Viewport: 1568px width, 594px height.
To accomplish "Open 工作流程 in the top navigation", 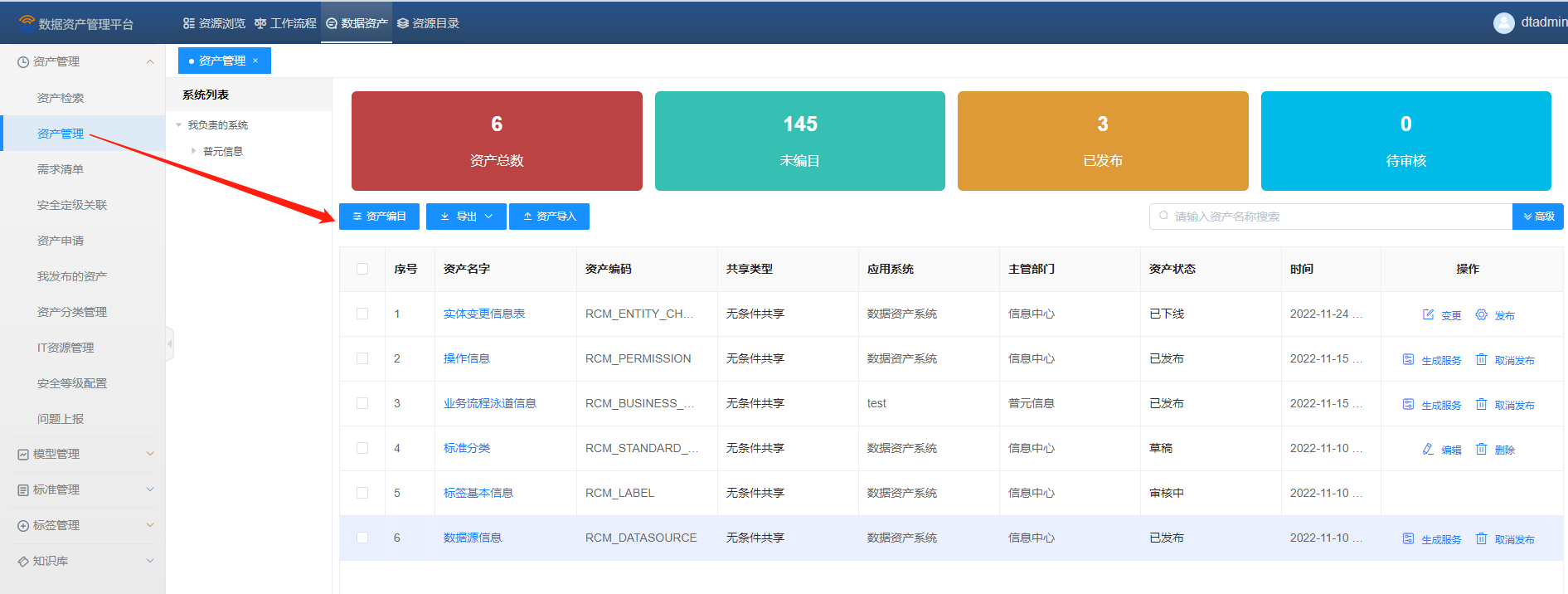I will 285,23.
